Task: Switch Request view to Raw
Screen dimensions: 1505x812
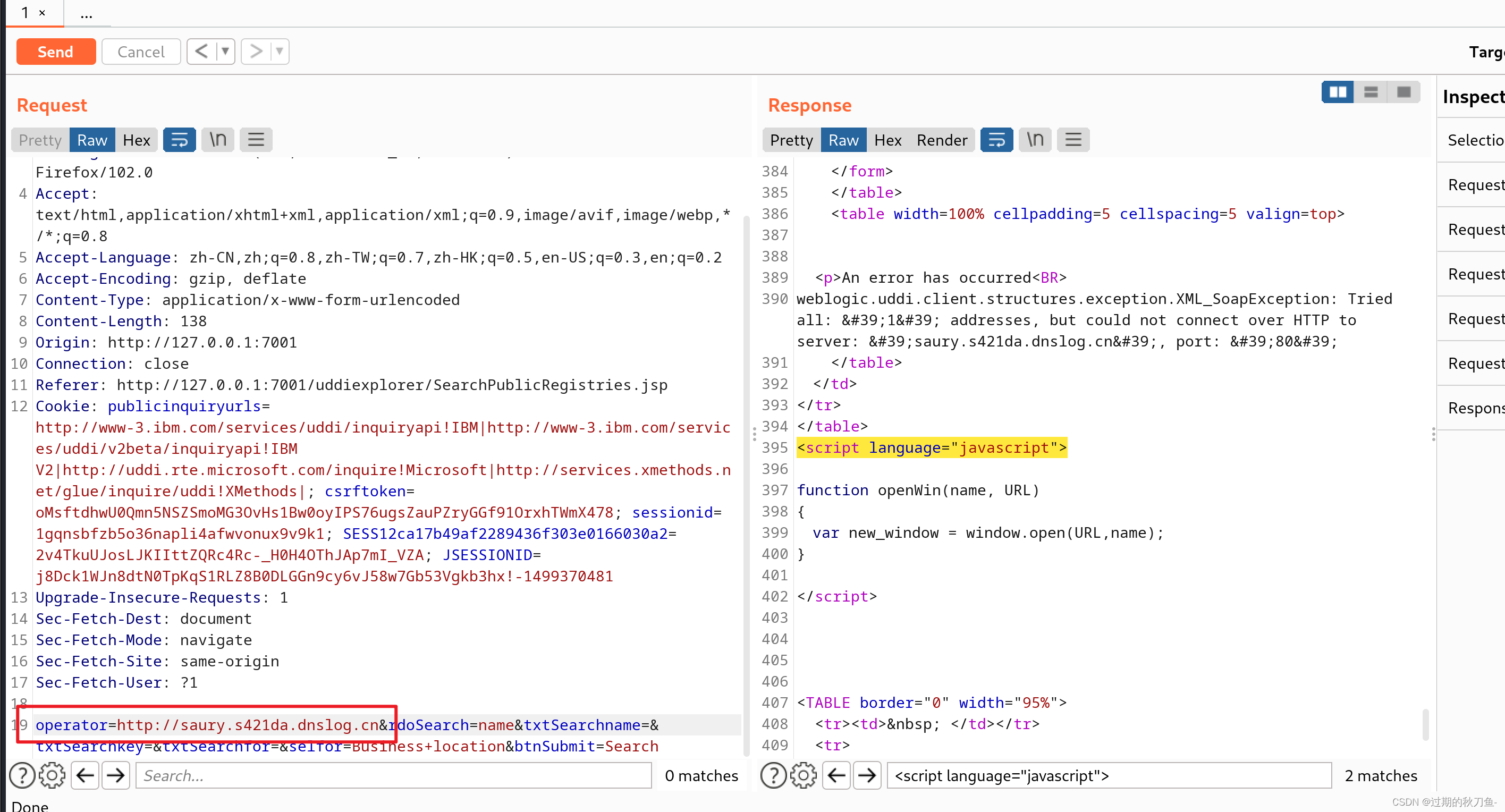Action: 92,140
